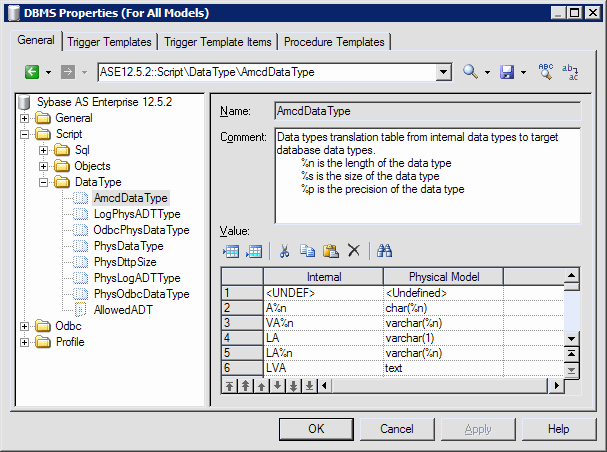Click the move row page down arrow
Image resolution: width=607 pixels, height=452 pixels.
tap(293, 386)
